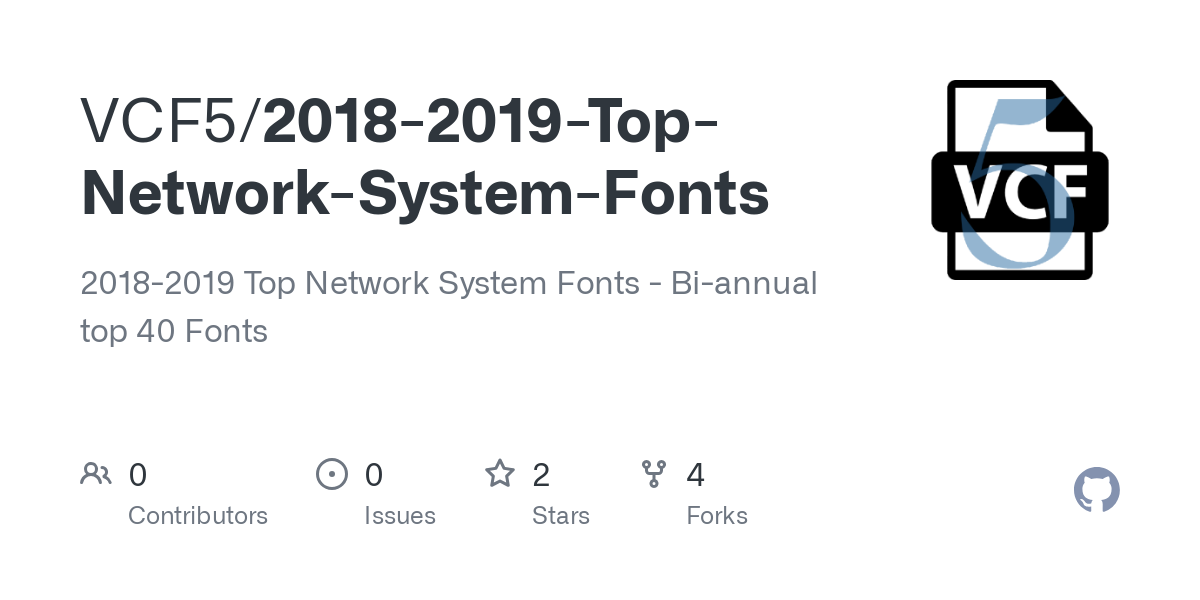1200x600 pixels.
Task: Click the 4 beside the fork icon
Action: (696, 474)
